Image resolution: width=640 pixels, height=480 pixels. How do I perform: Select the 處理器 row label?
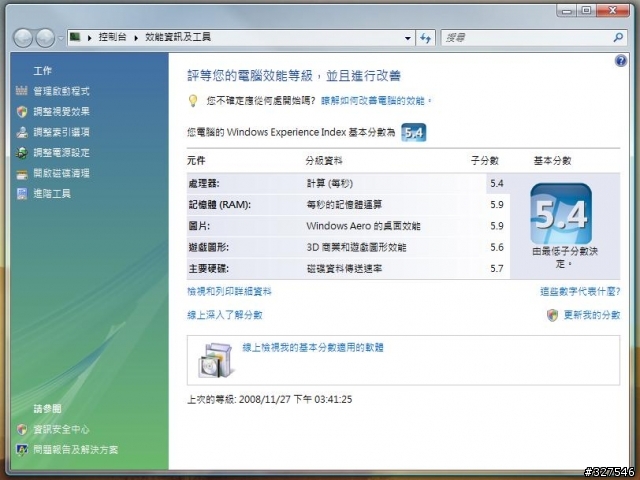[204, 183]
